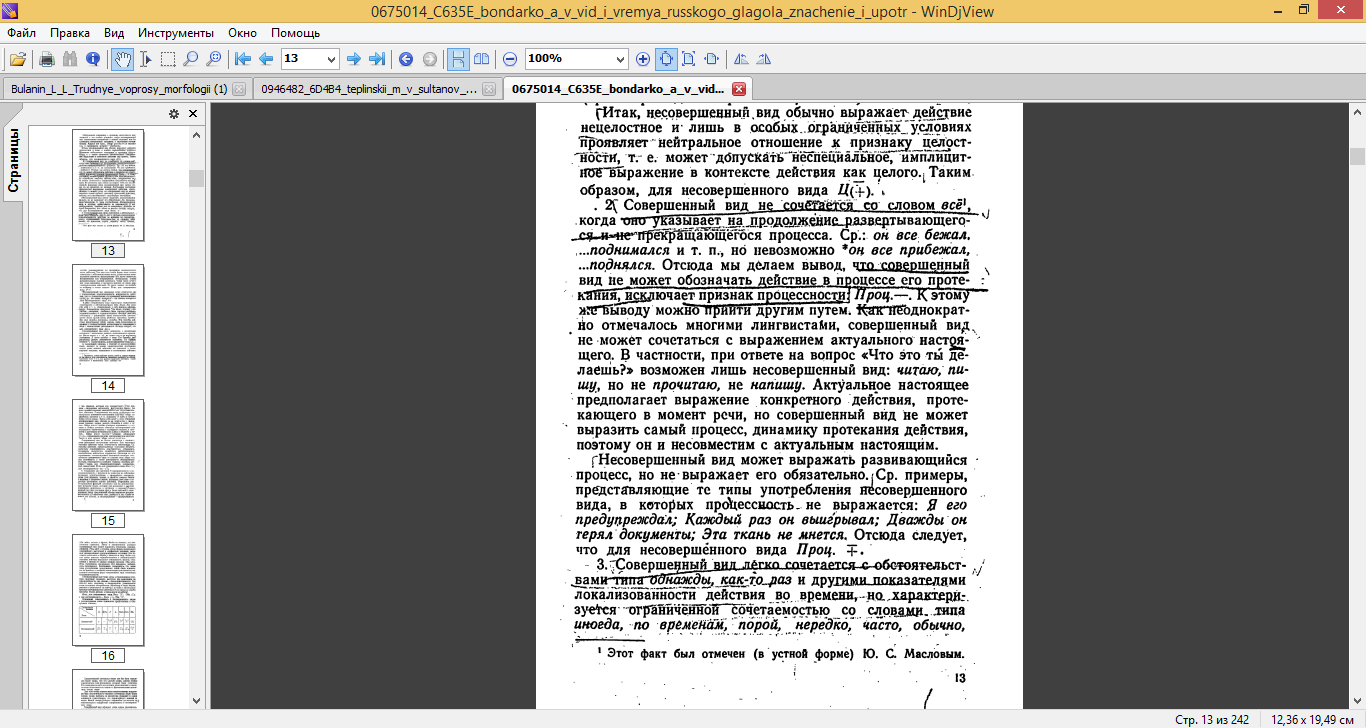Go to the previous page
This screenshot has width=1366, height=728.
pyautogui.click(x=266, y=59)
